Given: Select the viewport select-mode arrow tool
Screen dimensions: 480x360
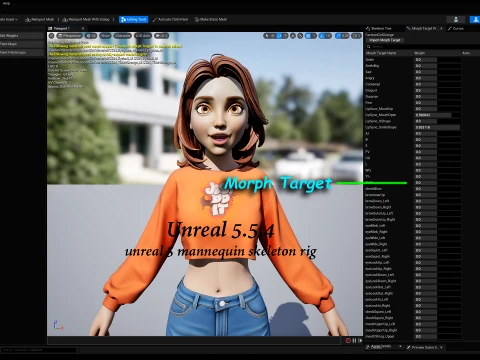Looking at the screenshot, I should click(x=267, y=36).
